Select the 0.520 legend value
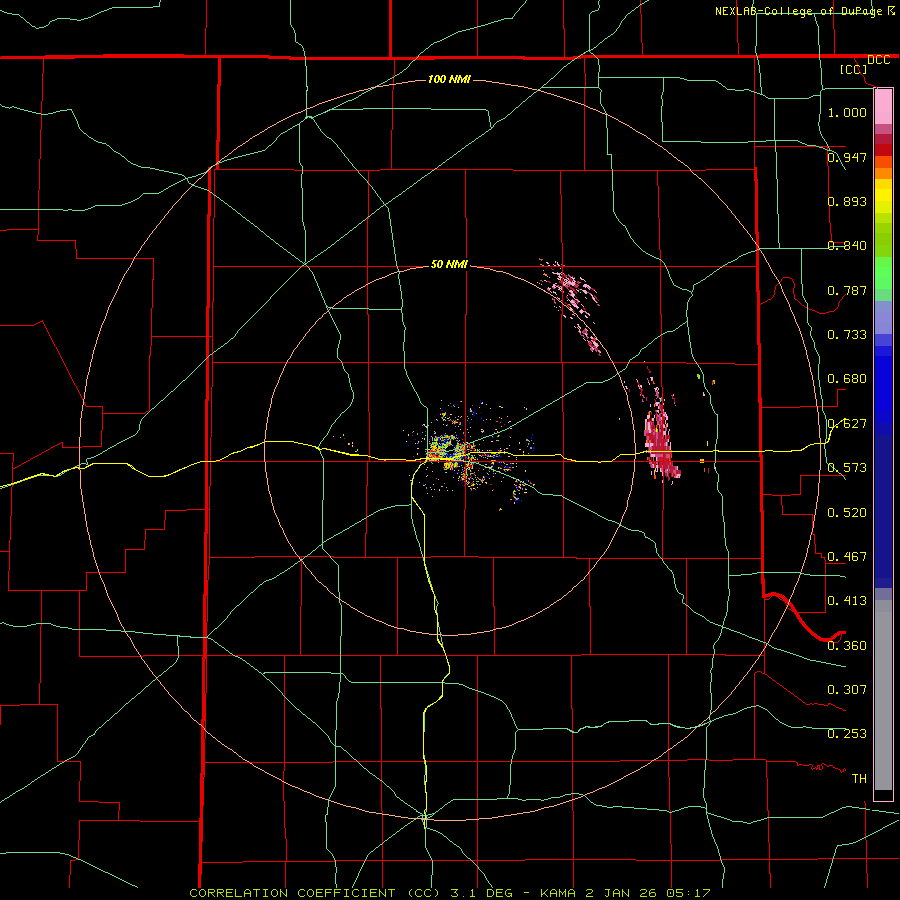The height and width of the screenshot is (900, 900). click(x=847, y=513)
